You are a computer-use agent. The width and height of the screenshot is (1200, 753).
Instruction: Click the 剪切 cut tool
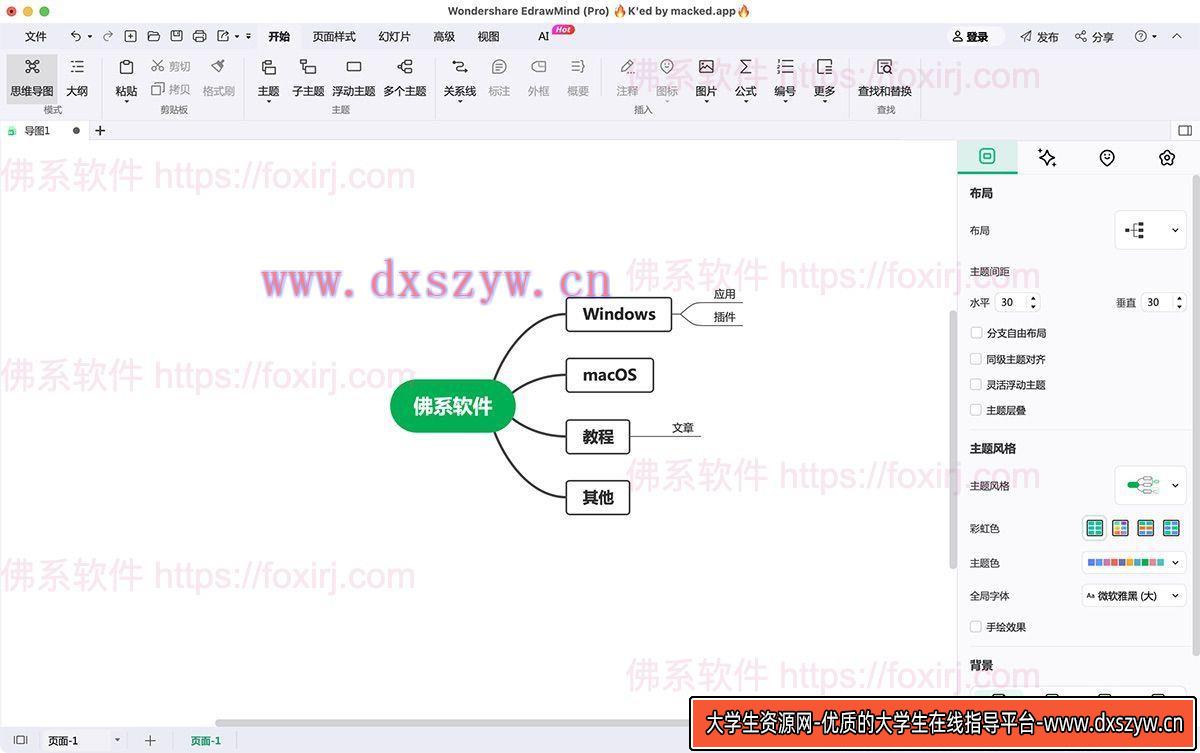click(171, 66)
